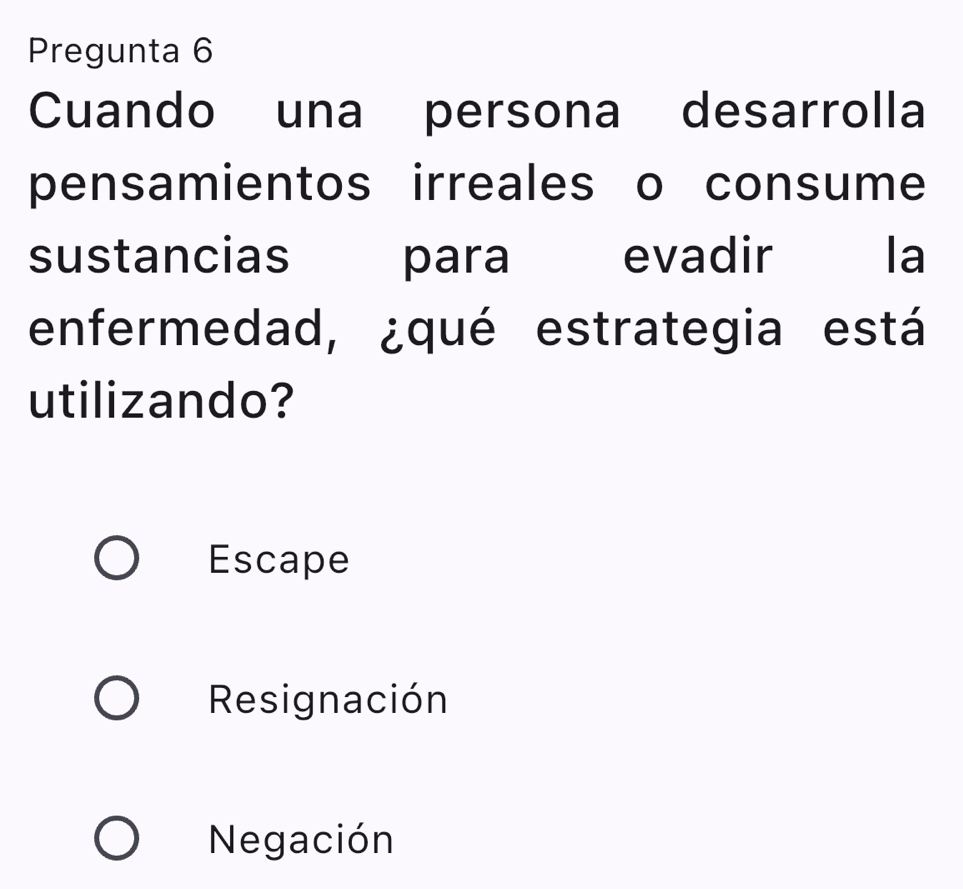Click the word "desarrolla" in the question
963x889 pixels.
coord(804,112)
